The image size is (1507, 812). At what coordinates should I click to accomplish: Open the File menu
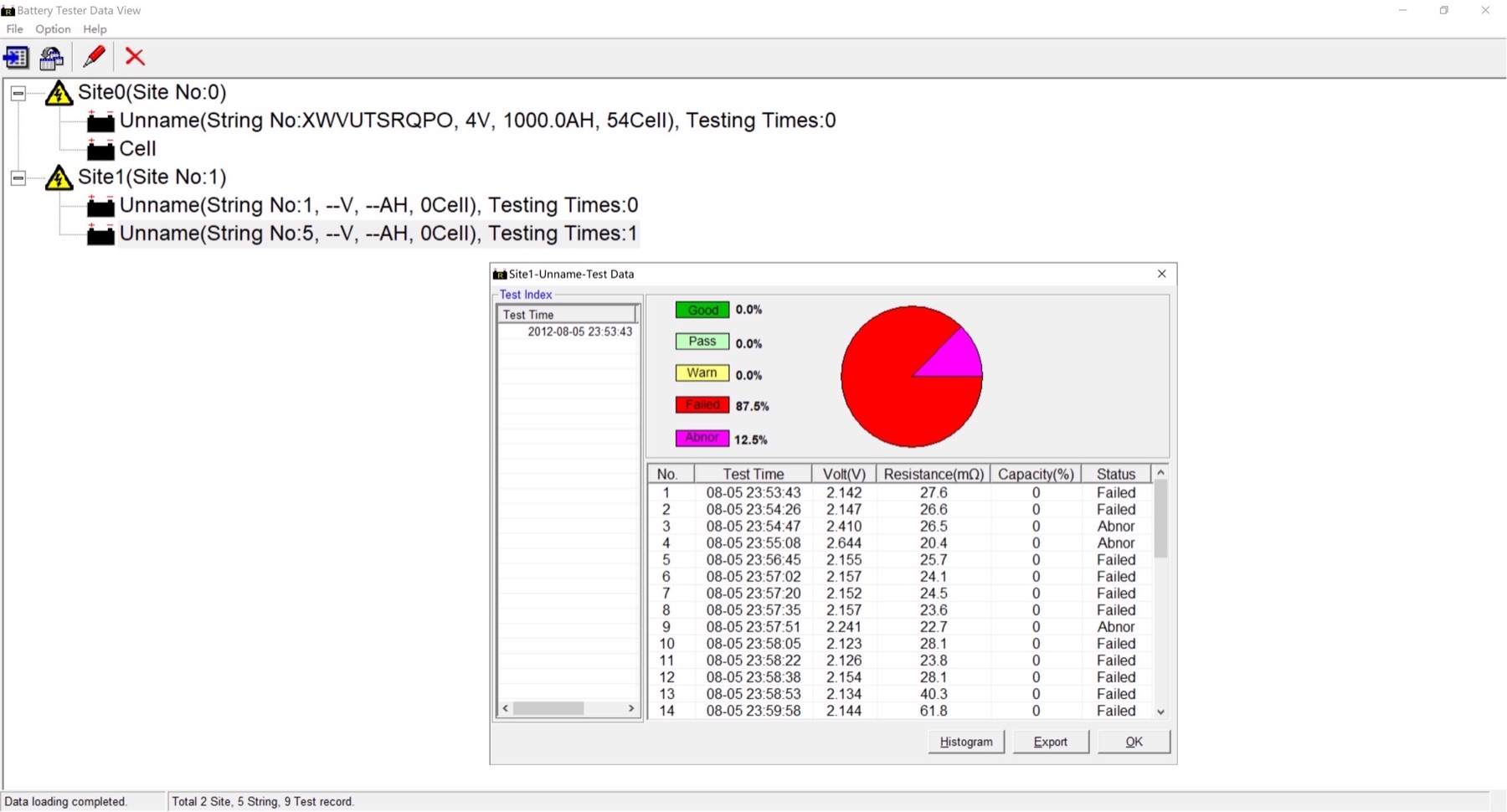coord(14,28)
